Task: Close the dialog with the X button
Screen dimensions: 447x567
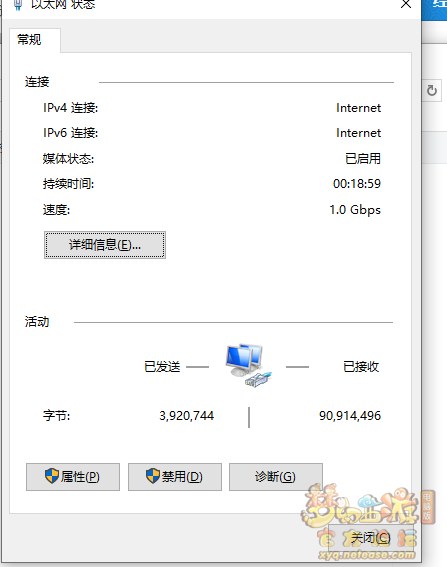Action: coord(406,4)
